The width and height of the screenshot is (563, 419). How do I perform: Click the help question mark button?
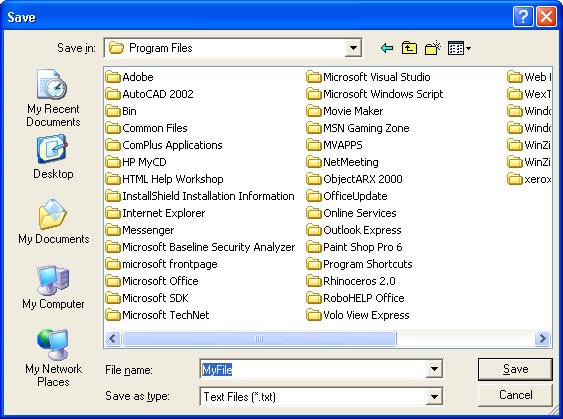point(523,17)
